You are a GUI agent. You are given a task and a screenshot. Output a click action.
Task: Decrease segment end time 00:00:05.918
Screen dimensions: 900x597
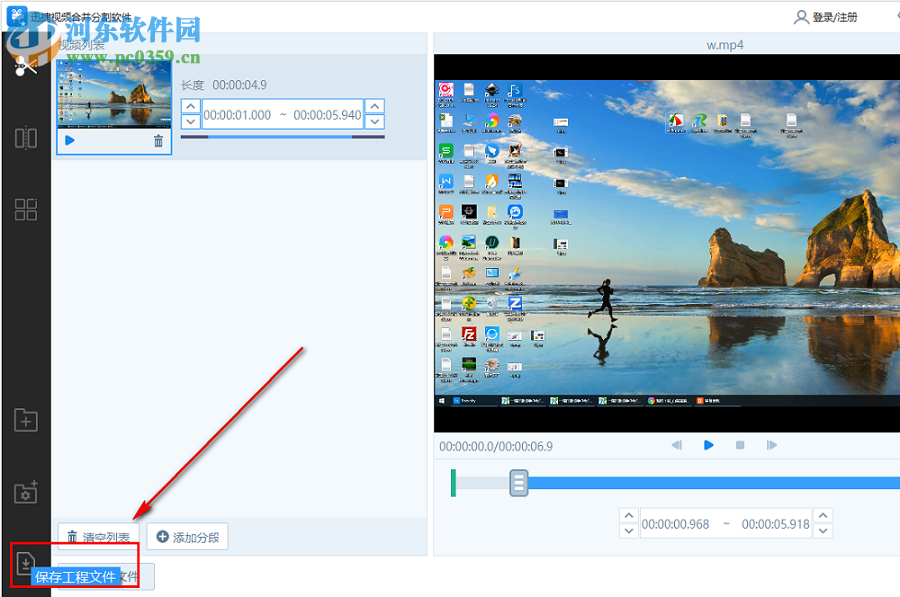pyautogui.click(x=823, y=530)
